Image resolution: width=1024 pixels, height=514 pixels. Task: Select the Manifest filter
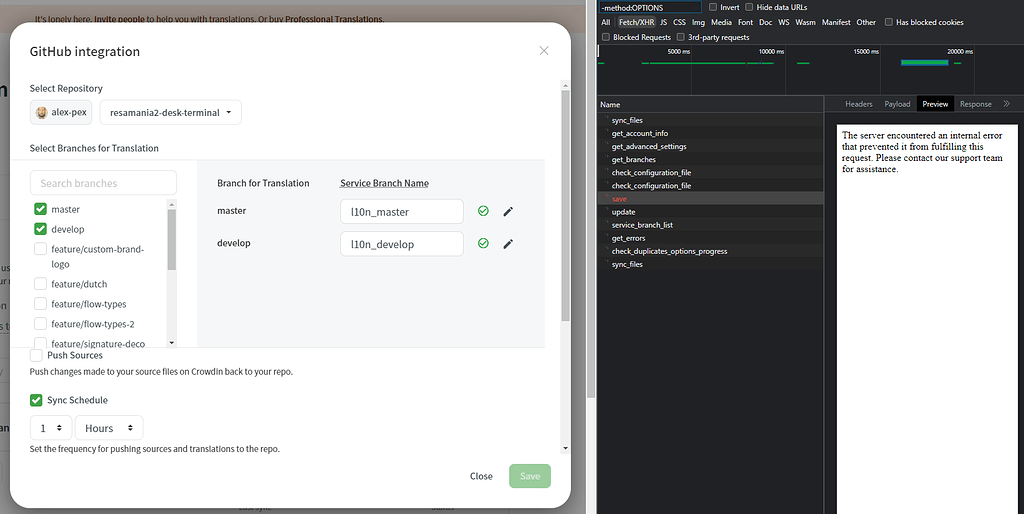point(836,22)
